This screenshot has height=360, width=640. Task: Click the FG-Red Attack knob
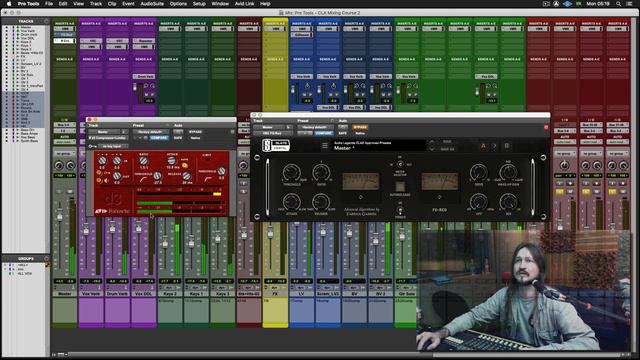click(291, 202)
